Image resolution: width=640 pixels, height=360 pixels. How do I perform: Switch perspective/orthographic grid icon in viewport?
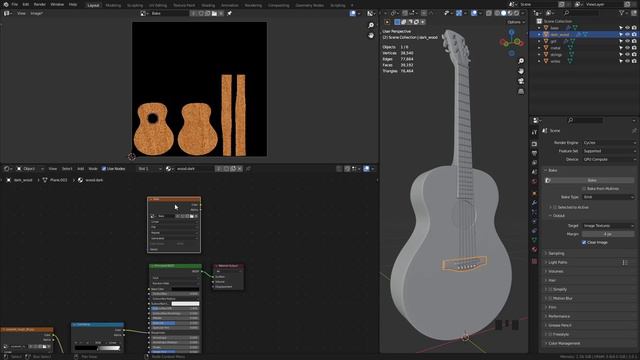[521, 91]
